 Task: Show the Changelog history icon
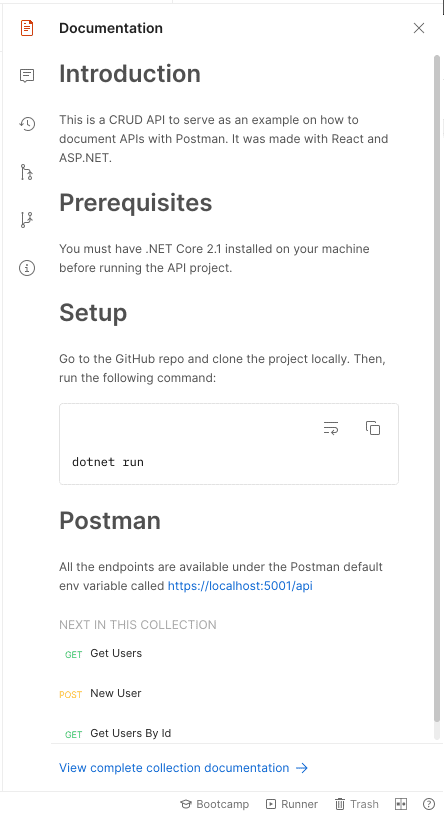point(27,124)
